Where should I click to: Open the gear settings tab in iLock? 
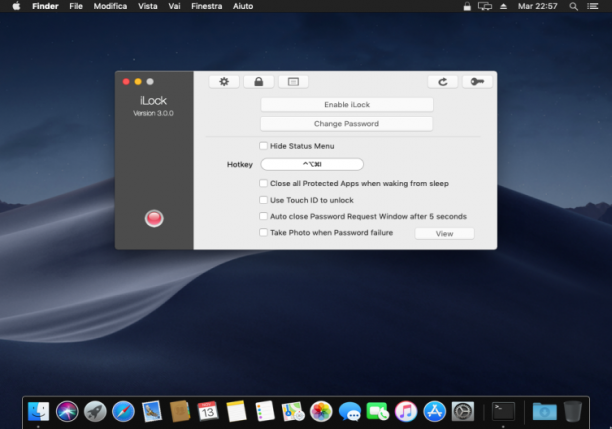click(224, 82)
